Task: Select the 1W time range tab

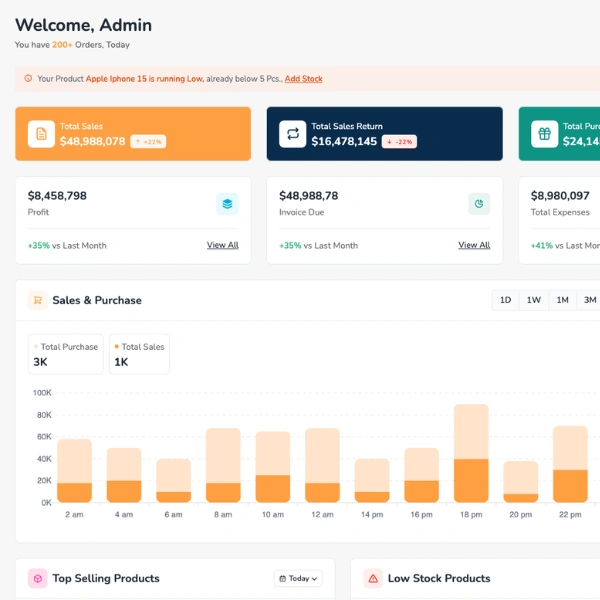Action: pyautogui.click(x=534, y=300)
